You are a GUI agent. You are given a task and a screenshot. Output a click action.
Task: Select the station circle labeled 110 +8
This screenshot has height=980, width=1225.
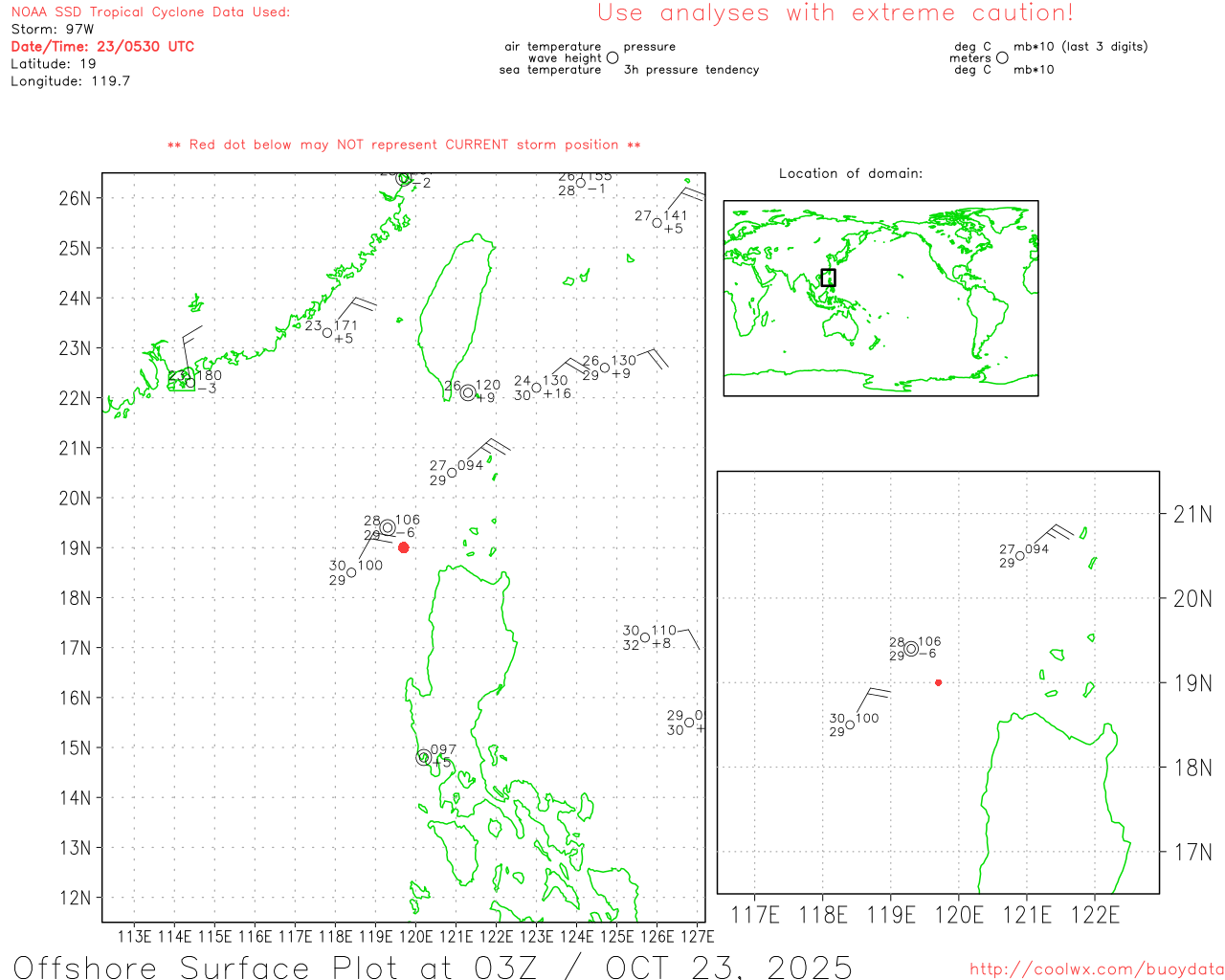[645, 637]
